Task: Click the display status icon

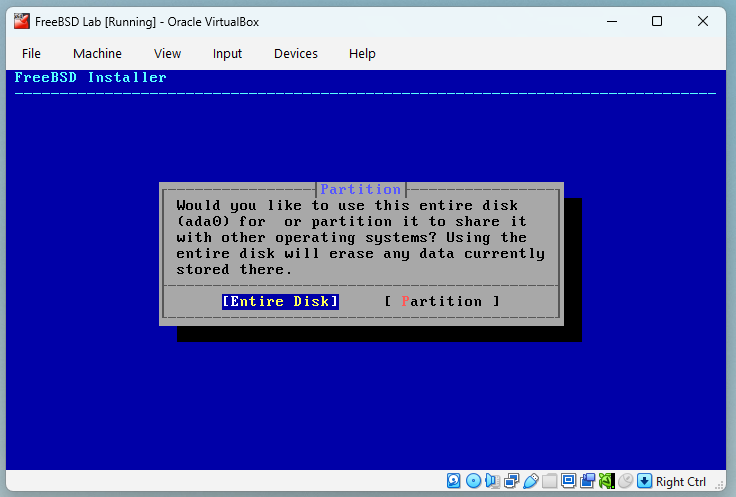Action: tap(568, 481)
